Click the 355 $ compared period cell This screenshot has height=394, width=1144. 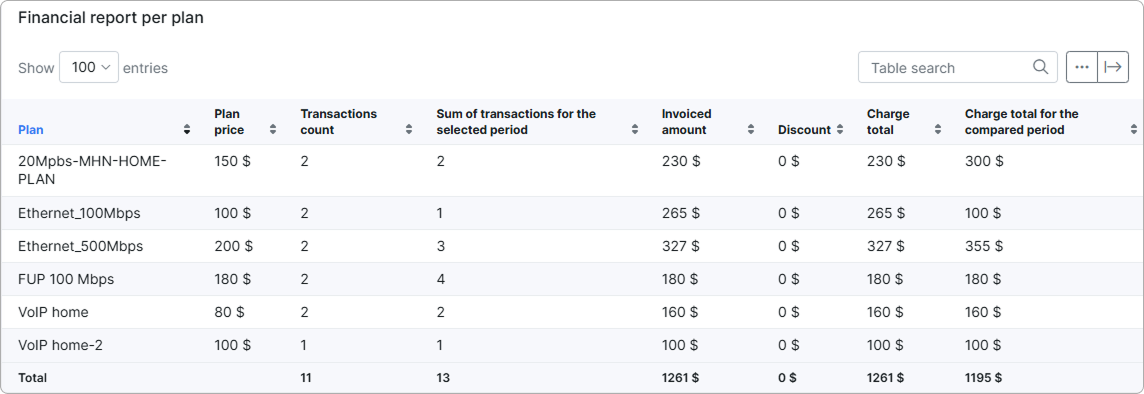click(984, 247)
